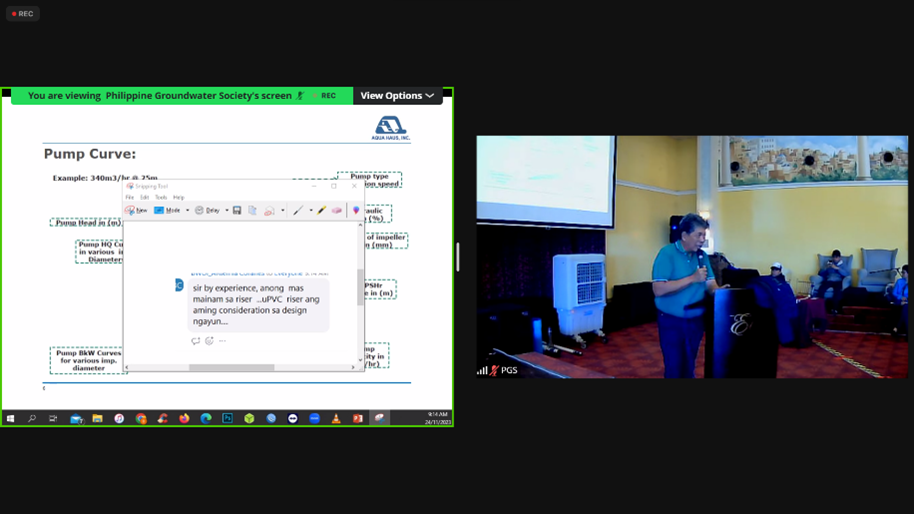Click the vertical scrollbar thumb in Snipping Tool
The image size is (914, 514).
pyautogui.click(x=360, y=290)
